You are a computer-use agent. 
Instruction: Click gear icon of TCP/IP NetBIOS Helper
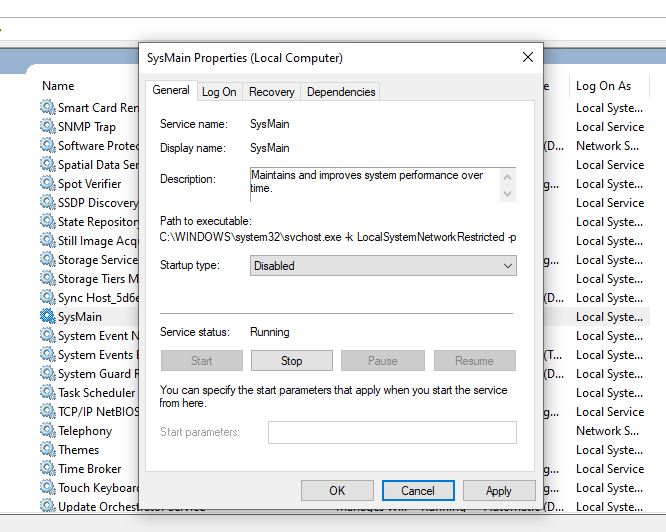(48, 411)
